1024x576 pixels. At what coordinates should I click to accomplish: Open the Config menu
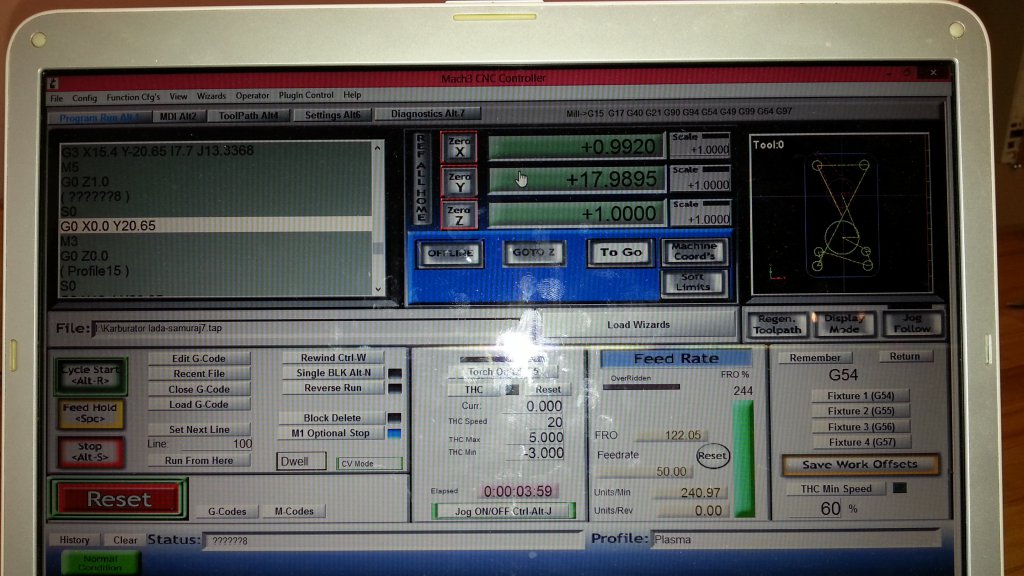click(x=84, y=97)
